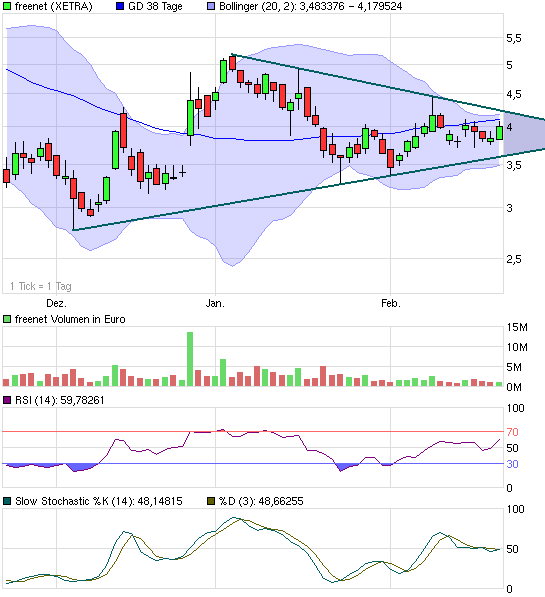Click the 'RSI (14): 59,78261' label
Screen dimensions: 545x597
point(59,400)
